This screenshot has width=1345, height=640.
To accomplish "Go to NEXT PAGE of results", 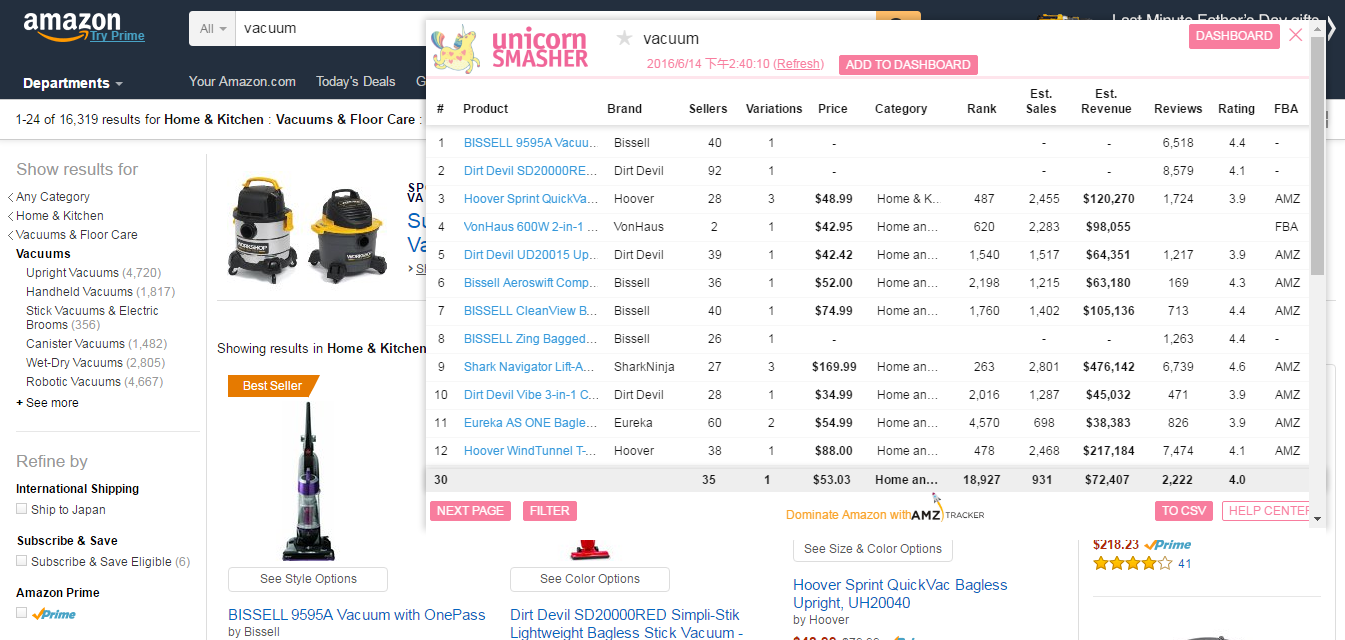I will 470,511.
